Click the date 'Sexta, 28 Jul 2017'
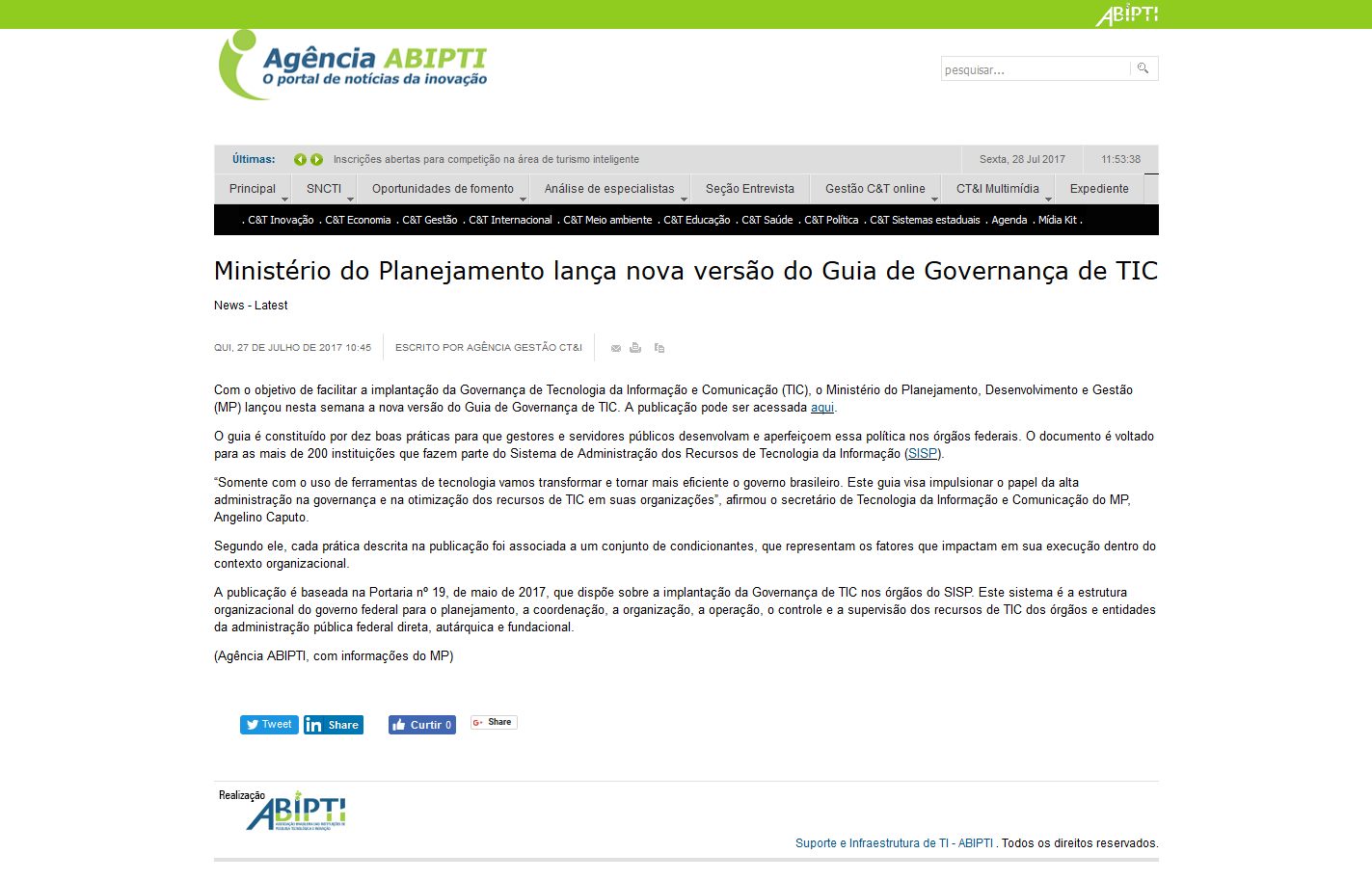The image size is (1372, 880). click(1022, 160)
